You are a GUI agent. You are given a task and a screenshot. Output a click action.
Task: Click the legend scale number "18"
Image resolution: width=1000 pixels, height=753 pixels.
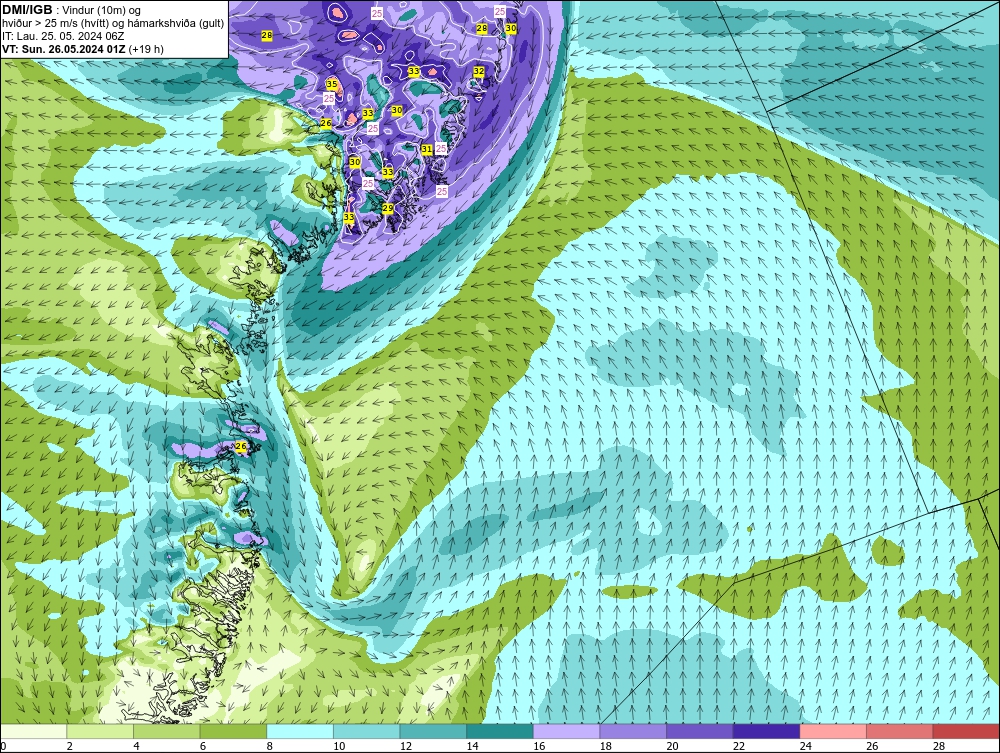pos(606,746)
